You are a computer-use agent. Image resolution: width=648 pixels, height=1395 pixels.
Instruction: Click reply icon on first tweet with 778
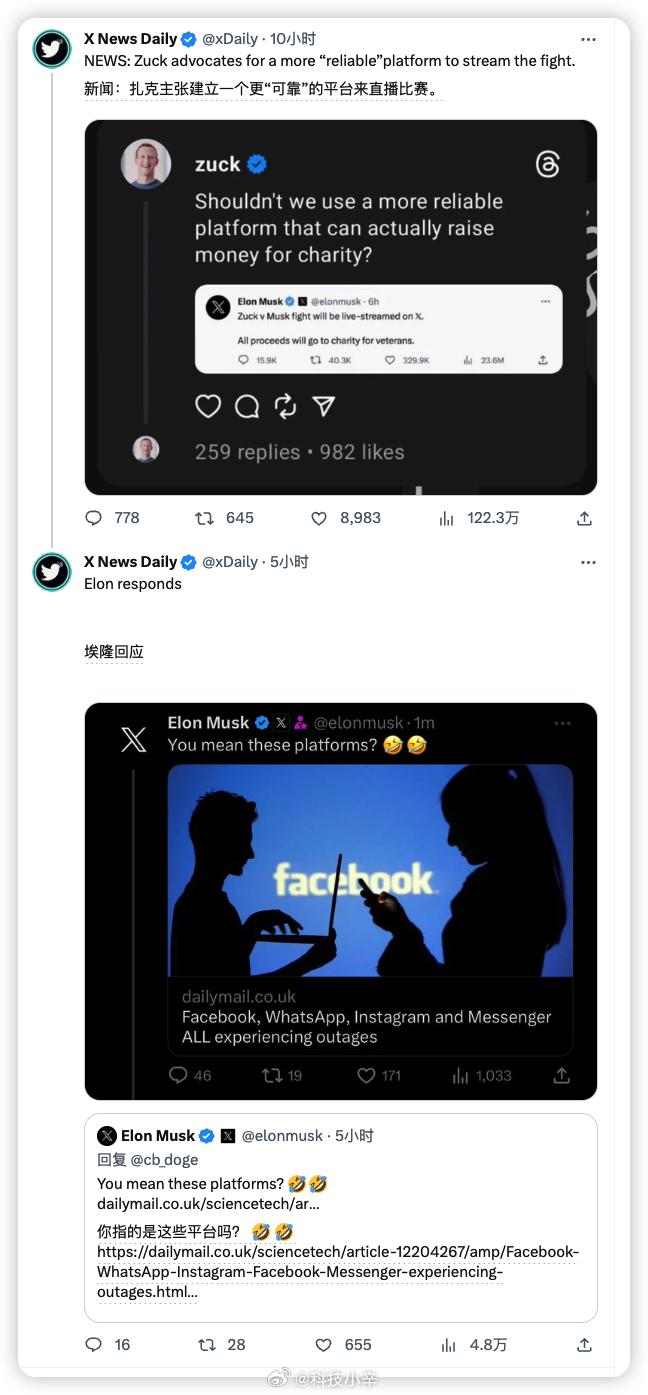pos(94,518)
